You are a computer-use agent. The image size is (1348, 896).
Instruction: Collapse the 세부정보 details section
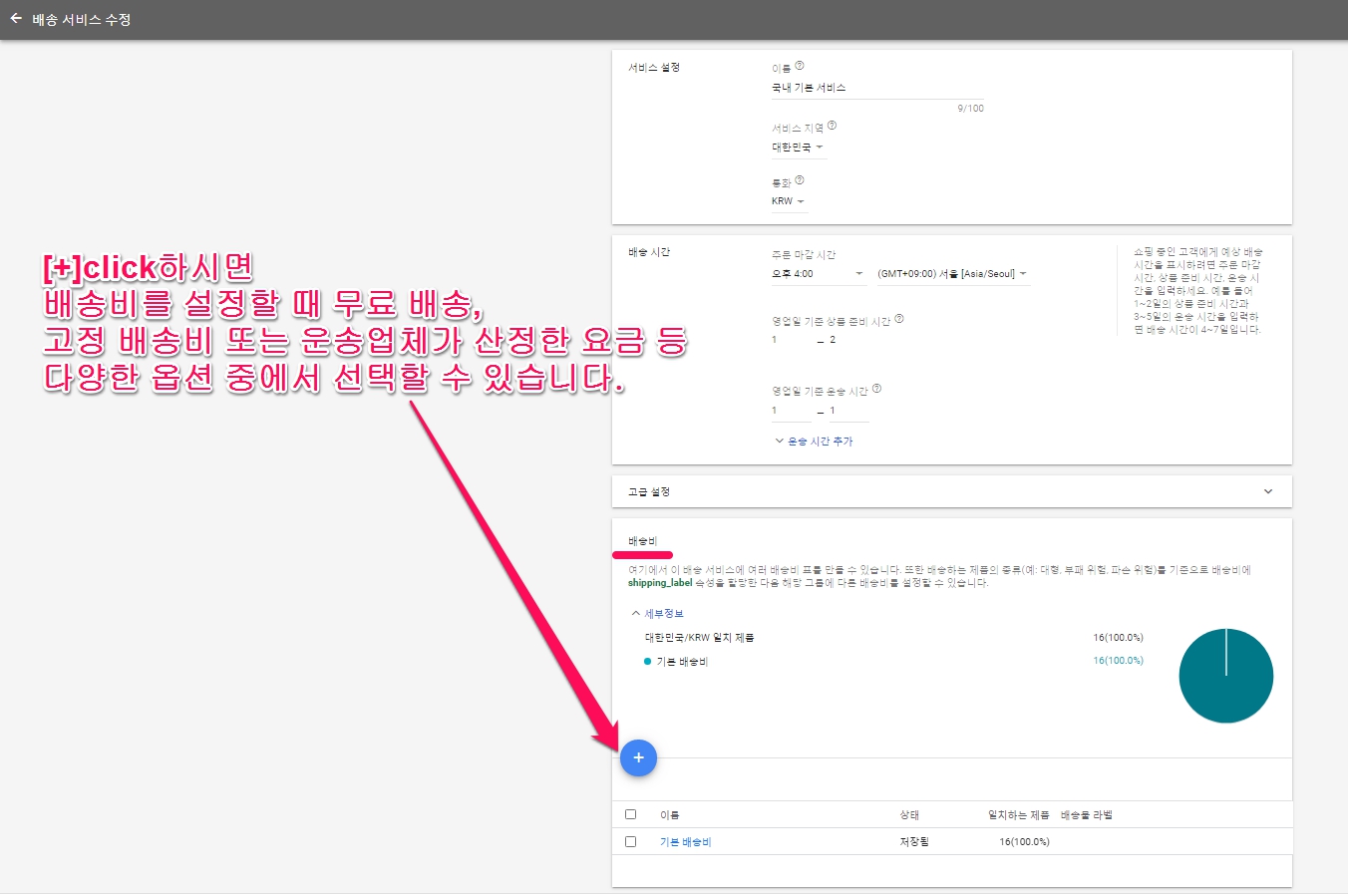[x=657, y=614]
